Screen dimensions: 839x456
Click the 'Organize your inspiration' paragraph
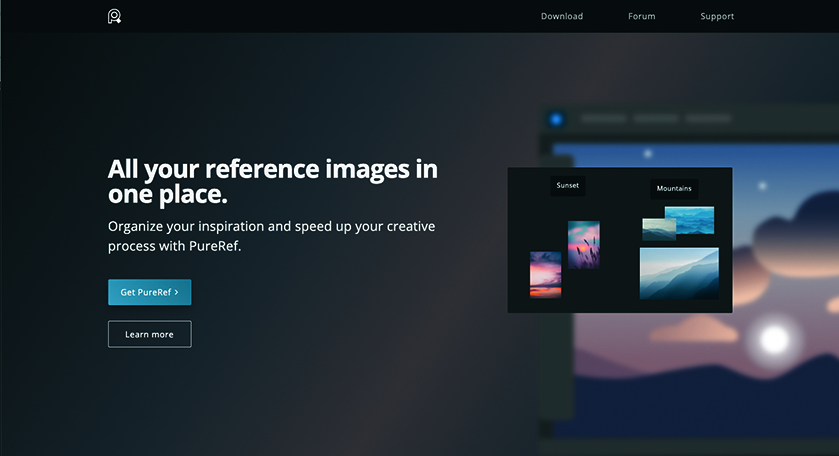(272, 236)
